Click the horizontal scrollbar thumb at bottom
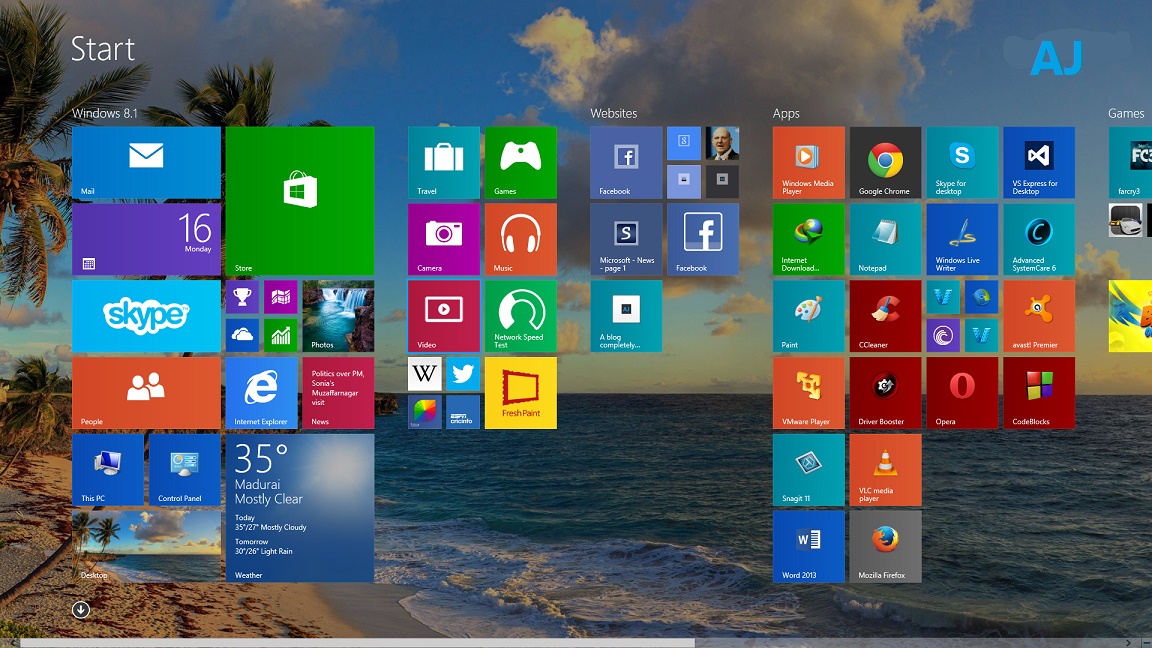Viewport: 1152px width, 648px height. click(357, 643)
